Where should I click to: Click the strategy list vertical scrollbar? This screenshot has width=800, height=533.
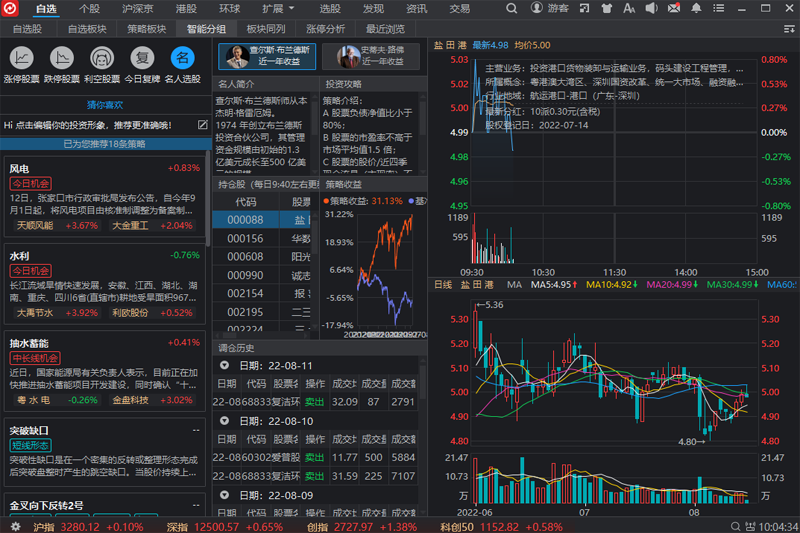pyautogui.click(x=208, y=199)
